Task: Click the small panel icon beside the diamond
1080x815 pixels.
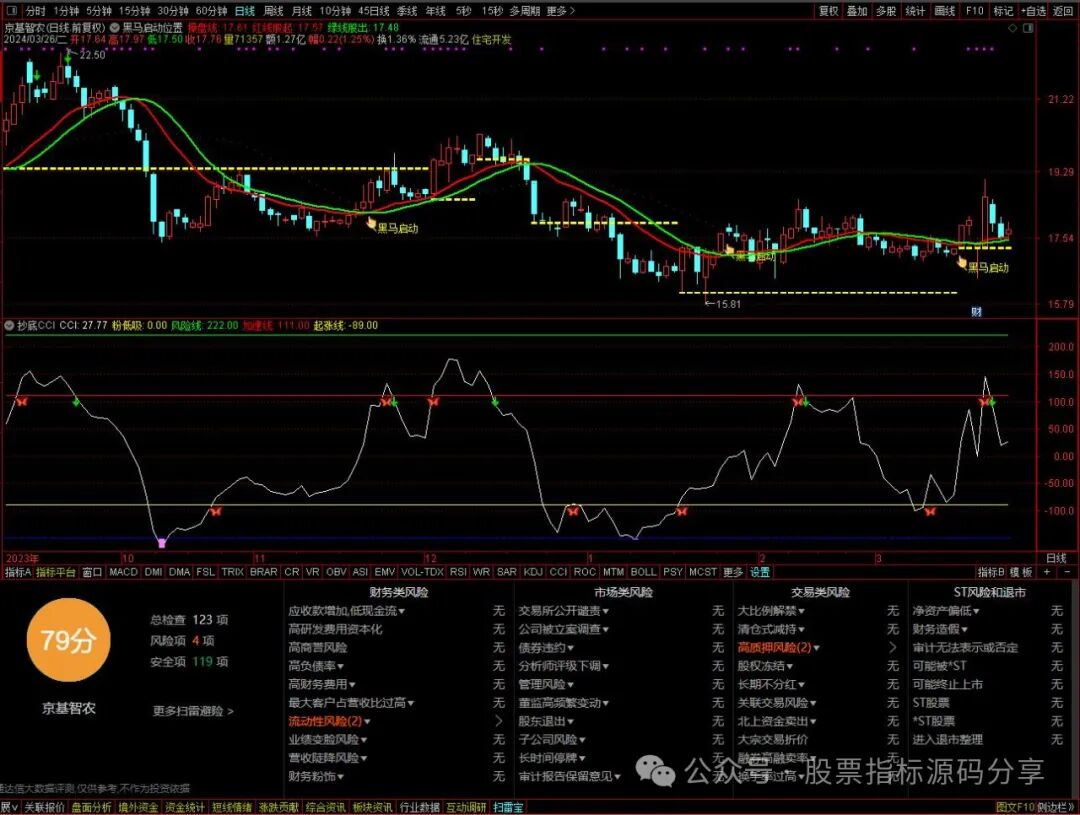Action: point(1029,28)
